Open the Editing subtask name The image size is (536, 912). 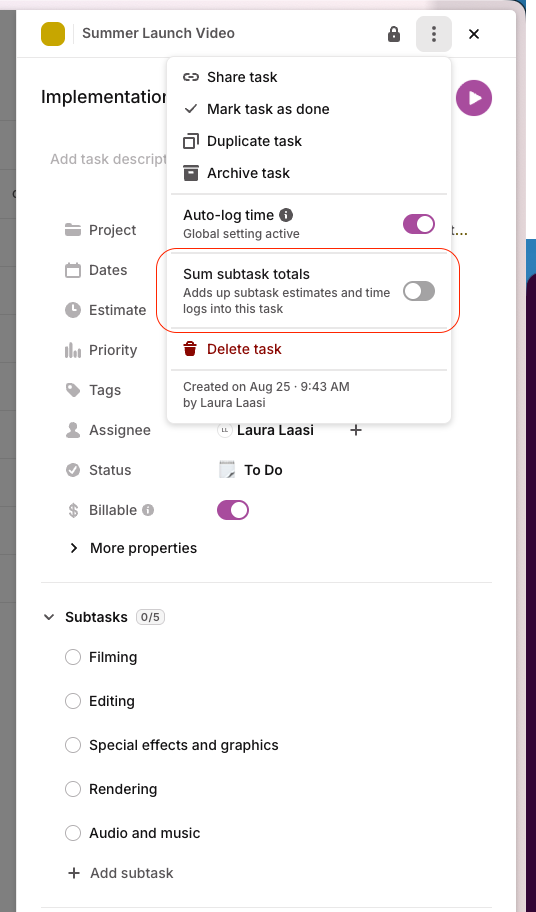tap(112, 701)
